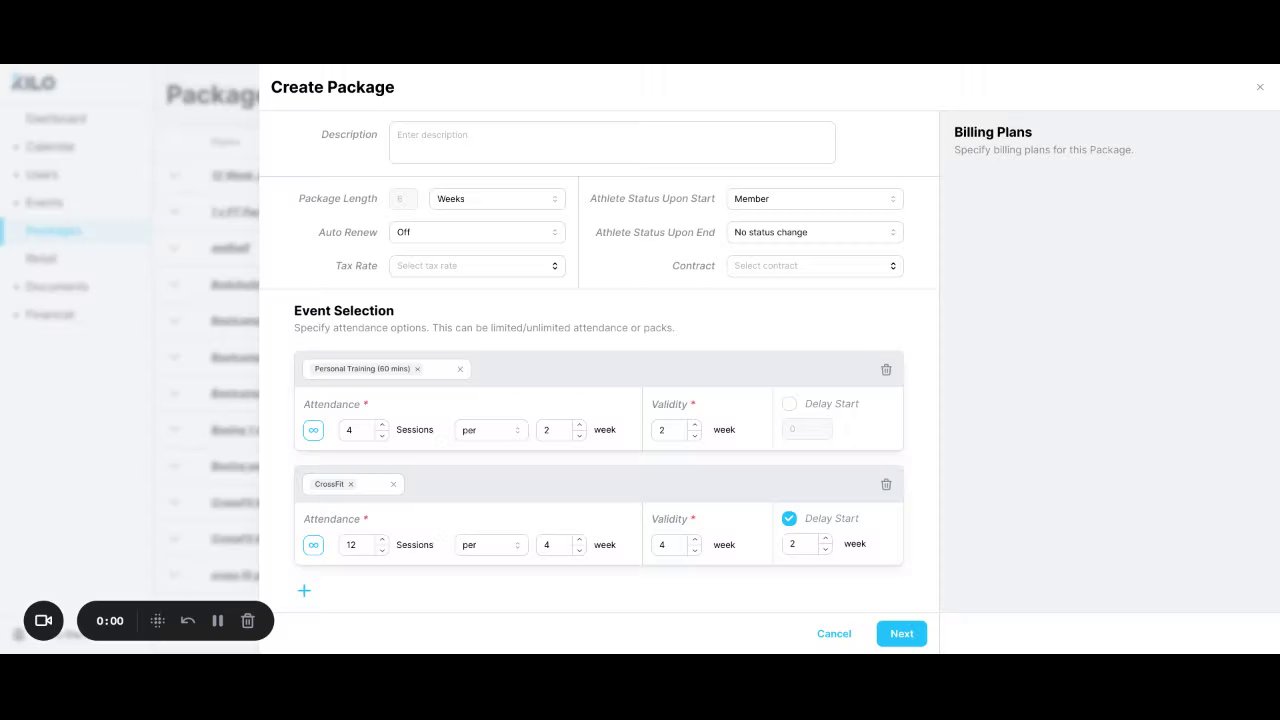Image resolution: width=1280 pixels, height=720 pixels.
Task: Restart recording with the undo arrow
Action: tap(187, 621)
